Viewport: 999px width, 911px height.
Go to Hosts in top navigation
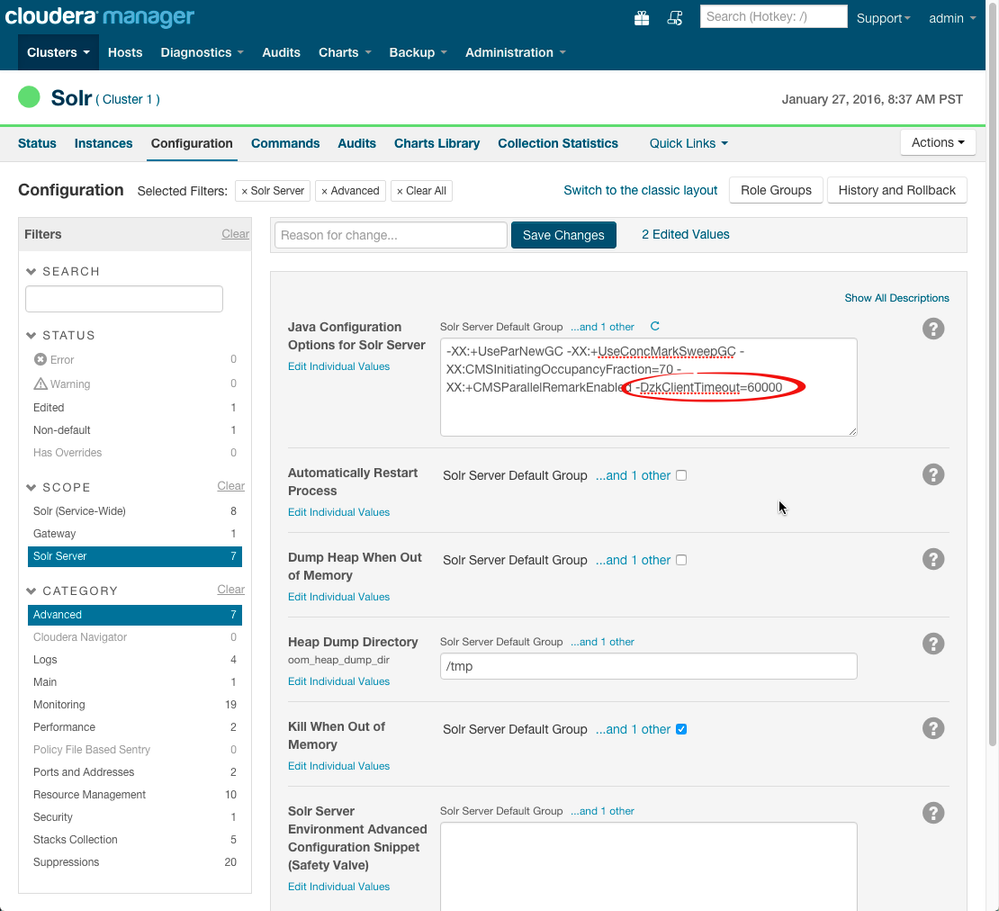[125, 52]
